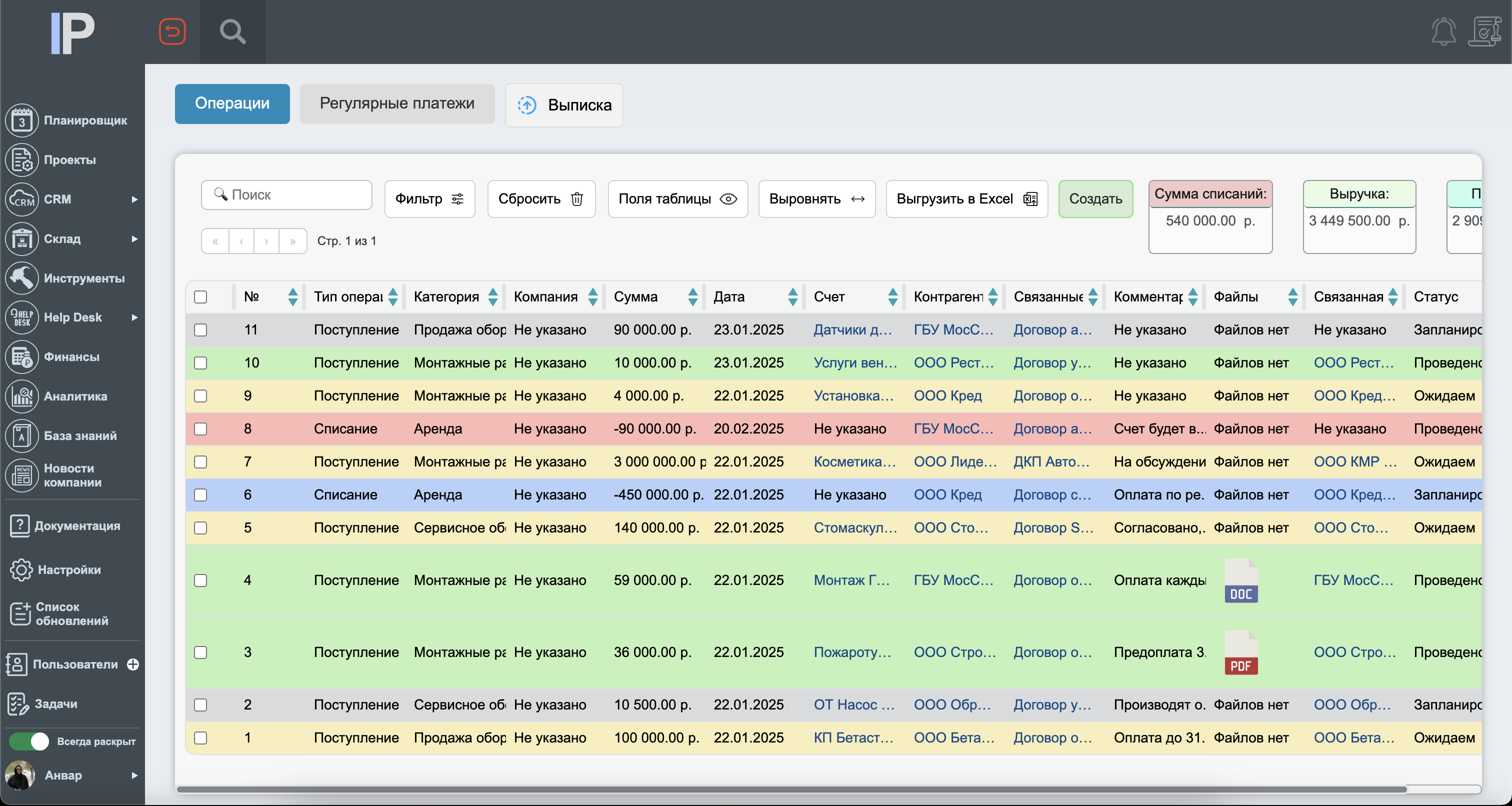Open the Выписка tab
Viewport: 1512px width, 806px height.
563,105
